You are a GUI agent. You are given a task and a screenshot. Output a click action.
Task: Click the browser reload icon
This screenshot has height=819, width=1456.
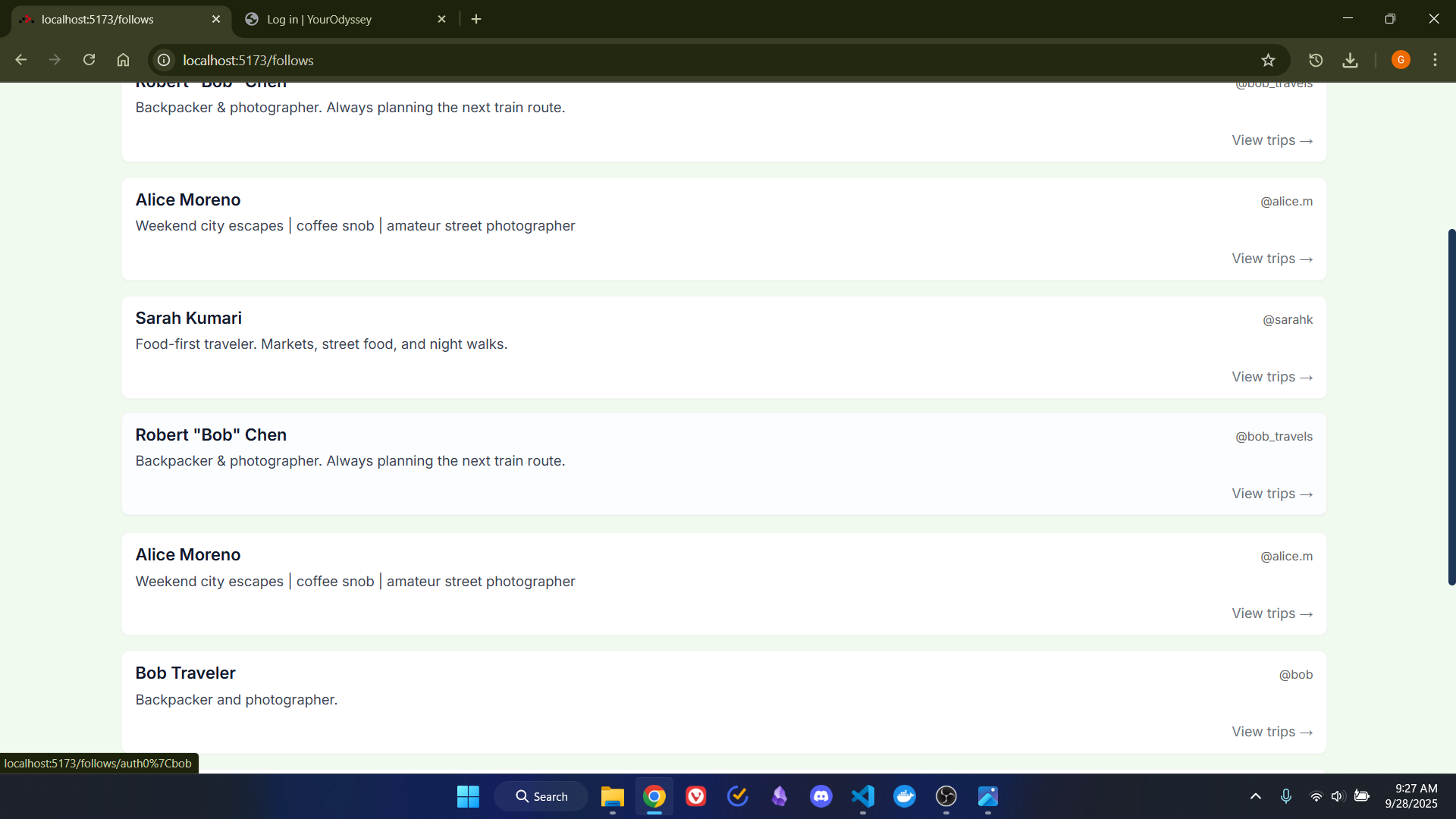(89, 60)
